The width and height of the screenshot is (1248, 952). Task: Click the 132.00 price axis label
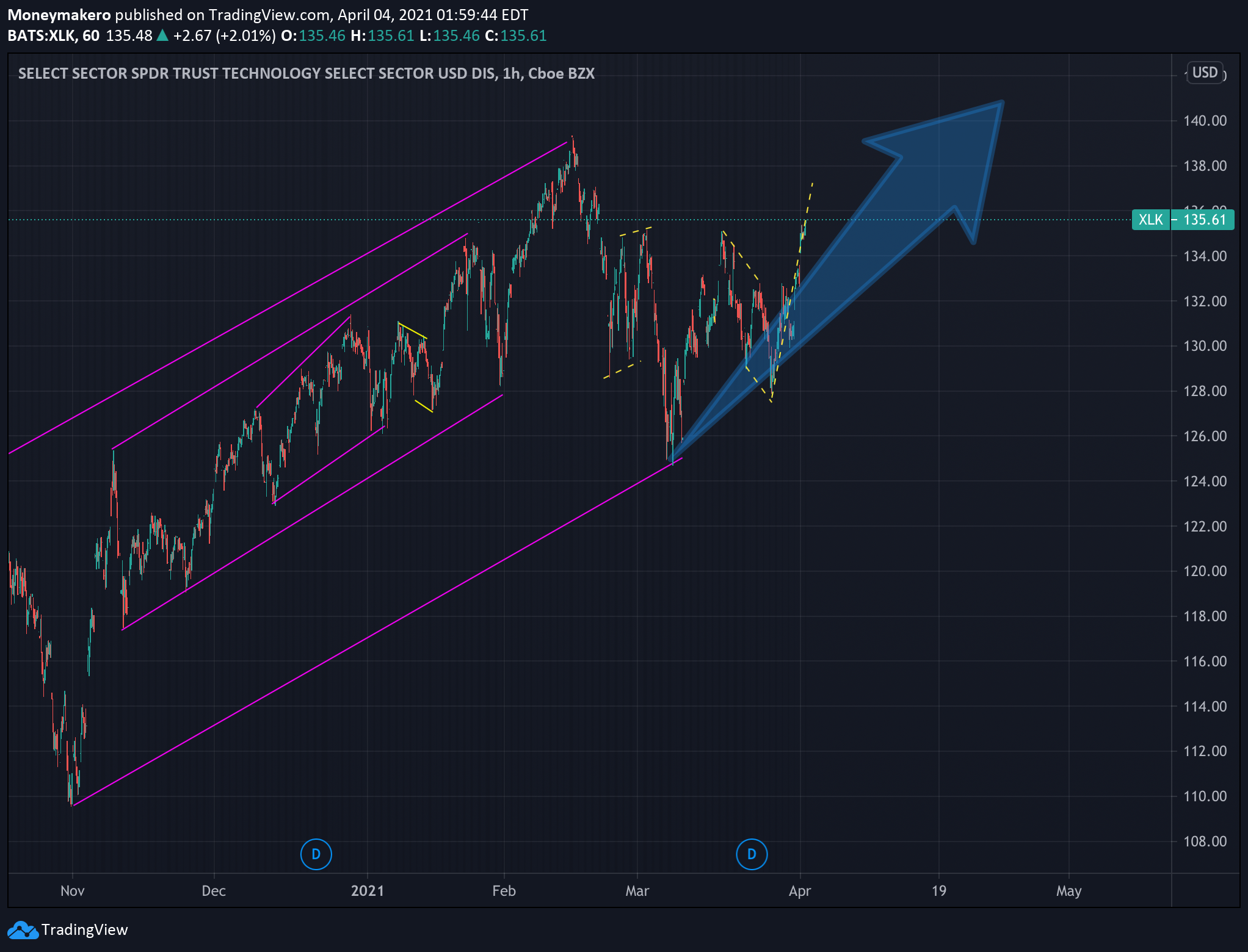click(x=1205, y=301)
